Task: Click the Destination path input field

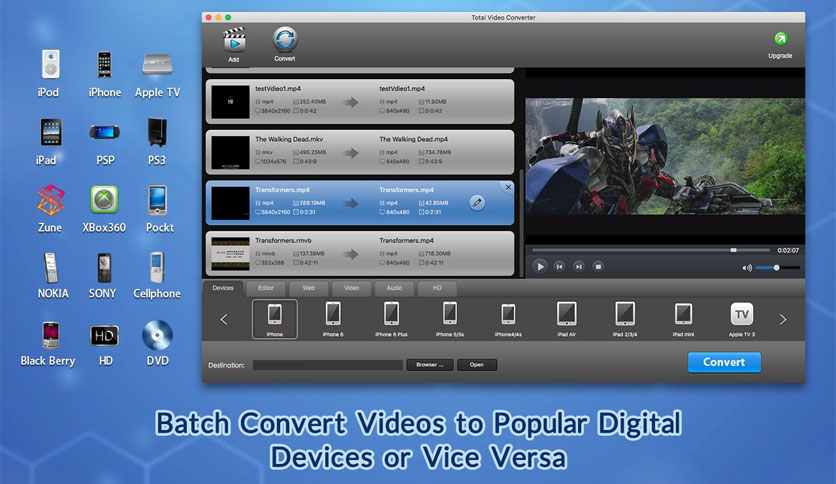Action: pyautogui.click(x=327, y=365)
